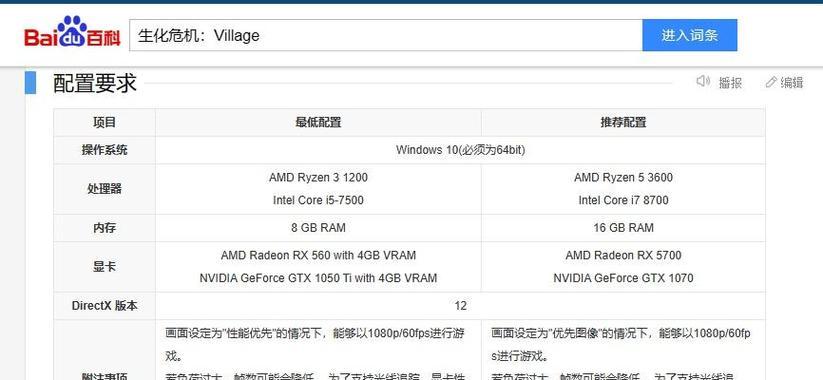Click the 操作系统 row label

pos(104,150)
